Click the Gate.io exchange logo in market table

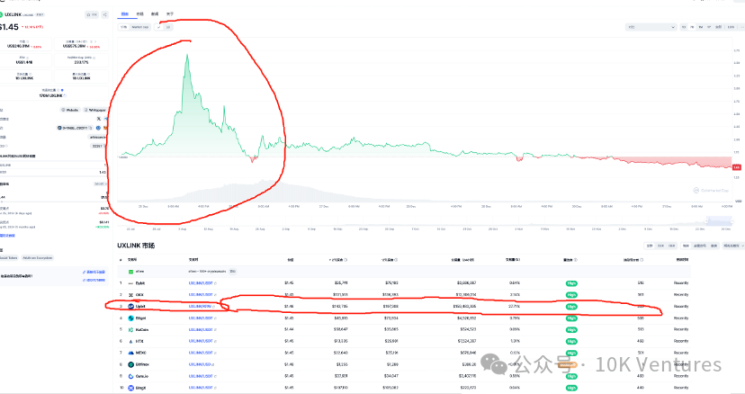pos(131,376)
